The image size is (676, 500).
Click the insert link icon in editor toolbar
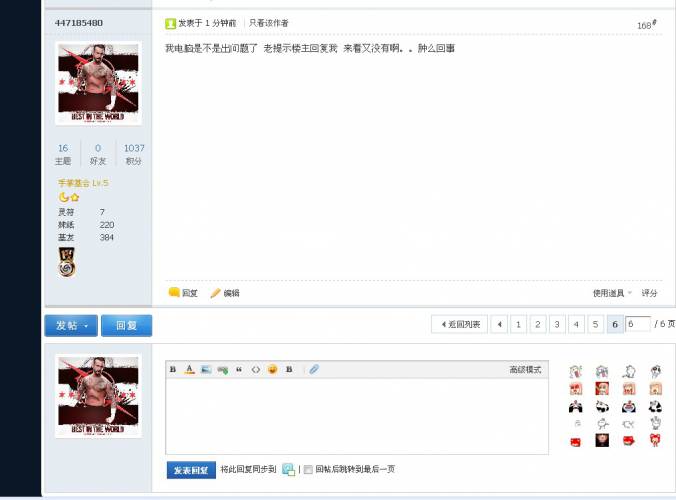222,370
